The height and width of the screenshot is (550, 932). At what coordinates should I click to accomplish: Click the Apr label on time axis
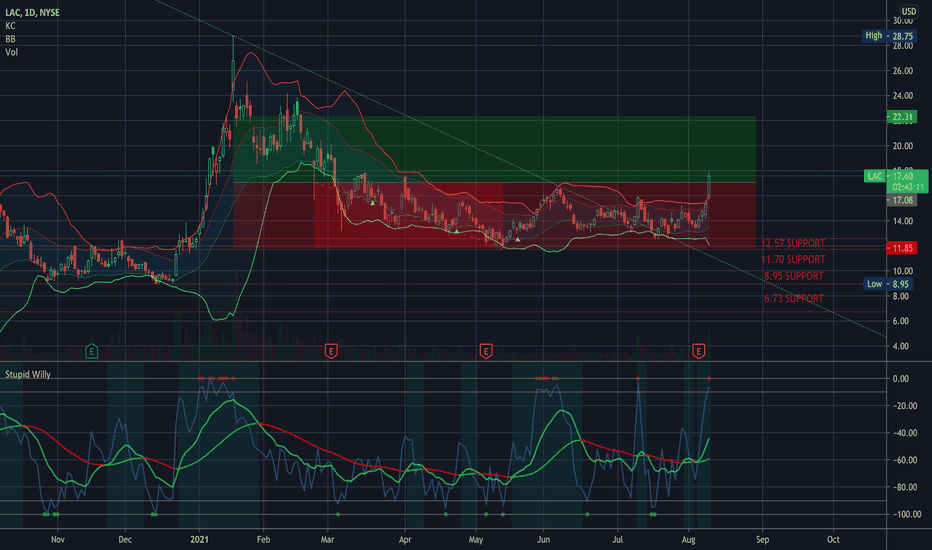pos(405,539)
